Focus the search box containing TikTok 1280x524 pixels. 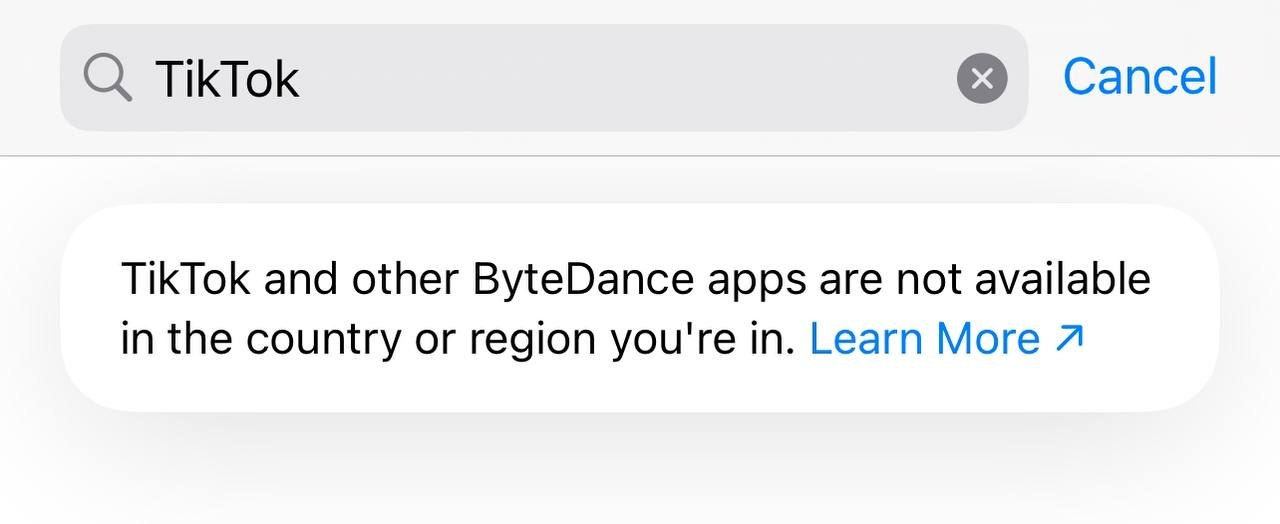[x=544, y=78]
